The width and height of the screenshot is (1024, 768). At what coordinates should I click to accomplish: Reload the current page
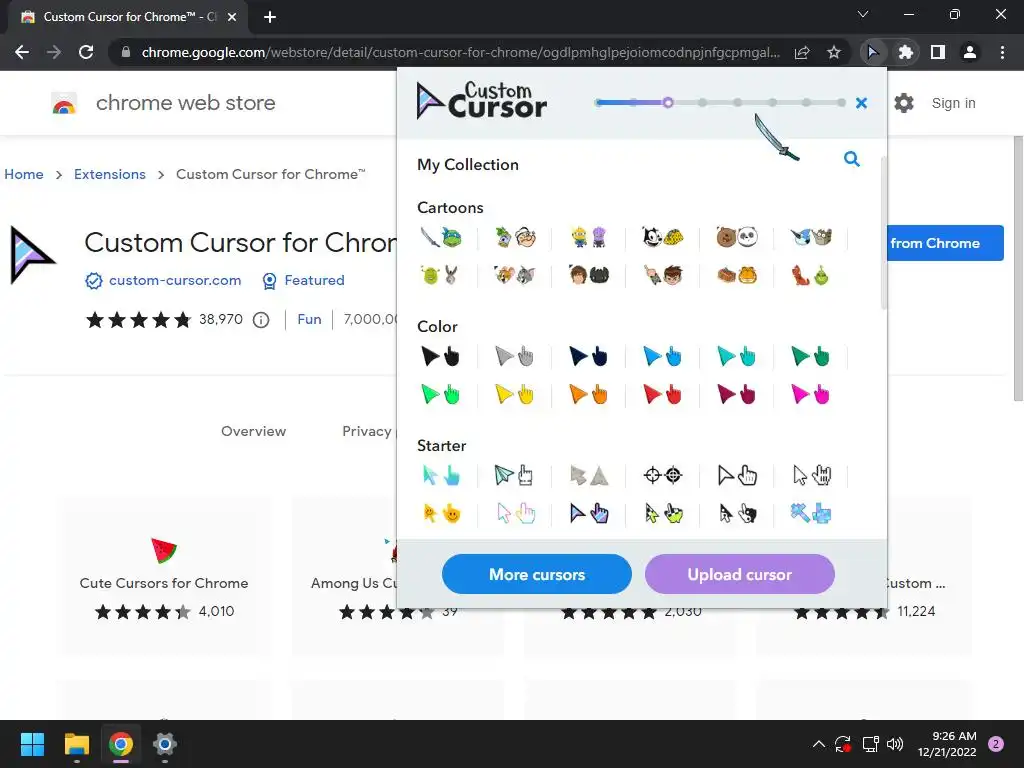click(86, 52)
